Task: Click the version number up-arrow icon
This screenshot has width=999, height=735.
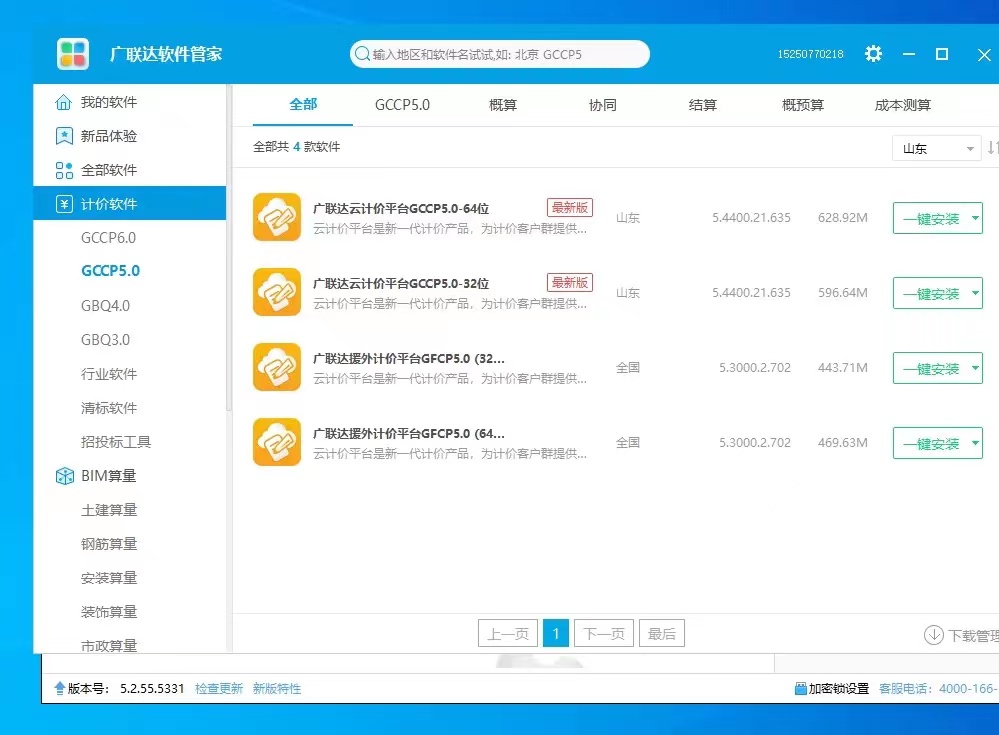Action: [x=60, y=688]
